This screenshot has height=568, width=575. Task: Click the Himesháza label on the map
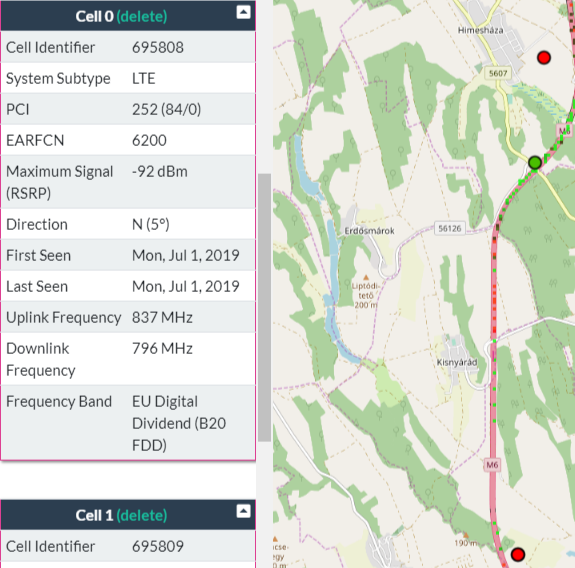click(480, 30)
